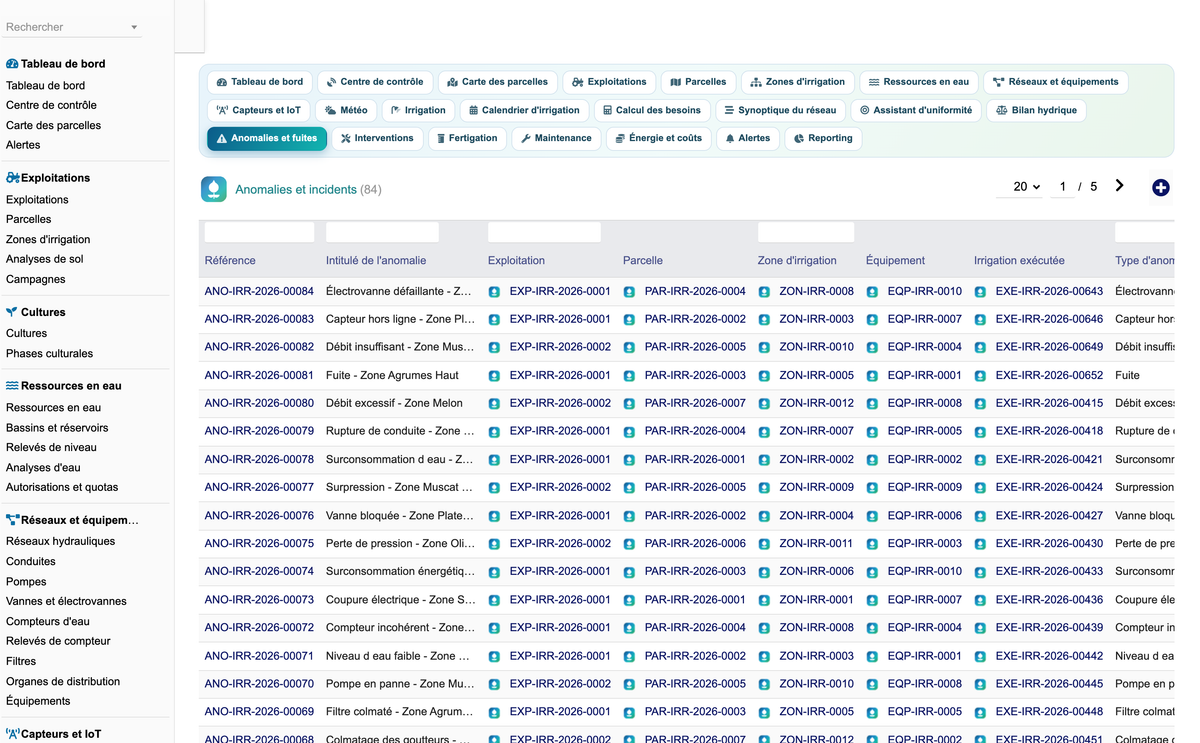Click the current page number field

tap(1062, 187)
